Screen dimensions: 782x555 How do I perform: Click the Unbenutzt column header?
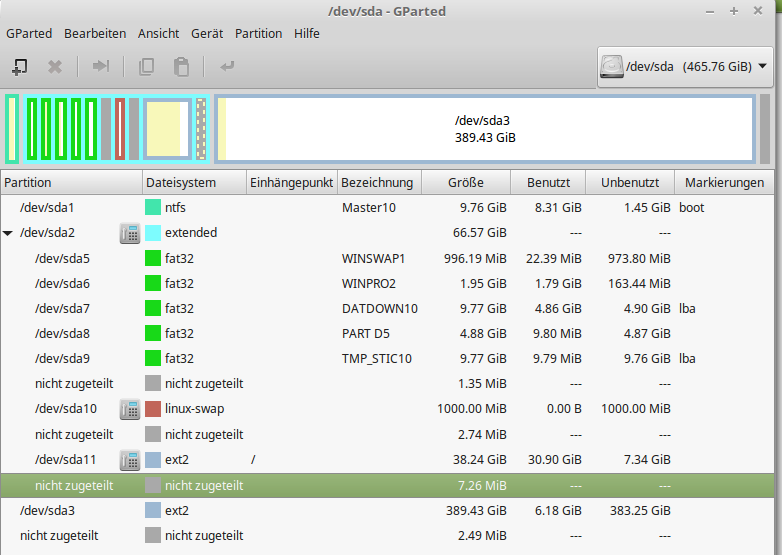(x=630, y=183)
